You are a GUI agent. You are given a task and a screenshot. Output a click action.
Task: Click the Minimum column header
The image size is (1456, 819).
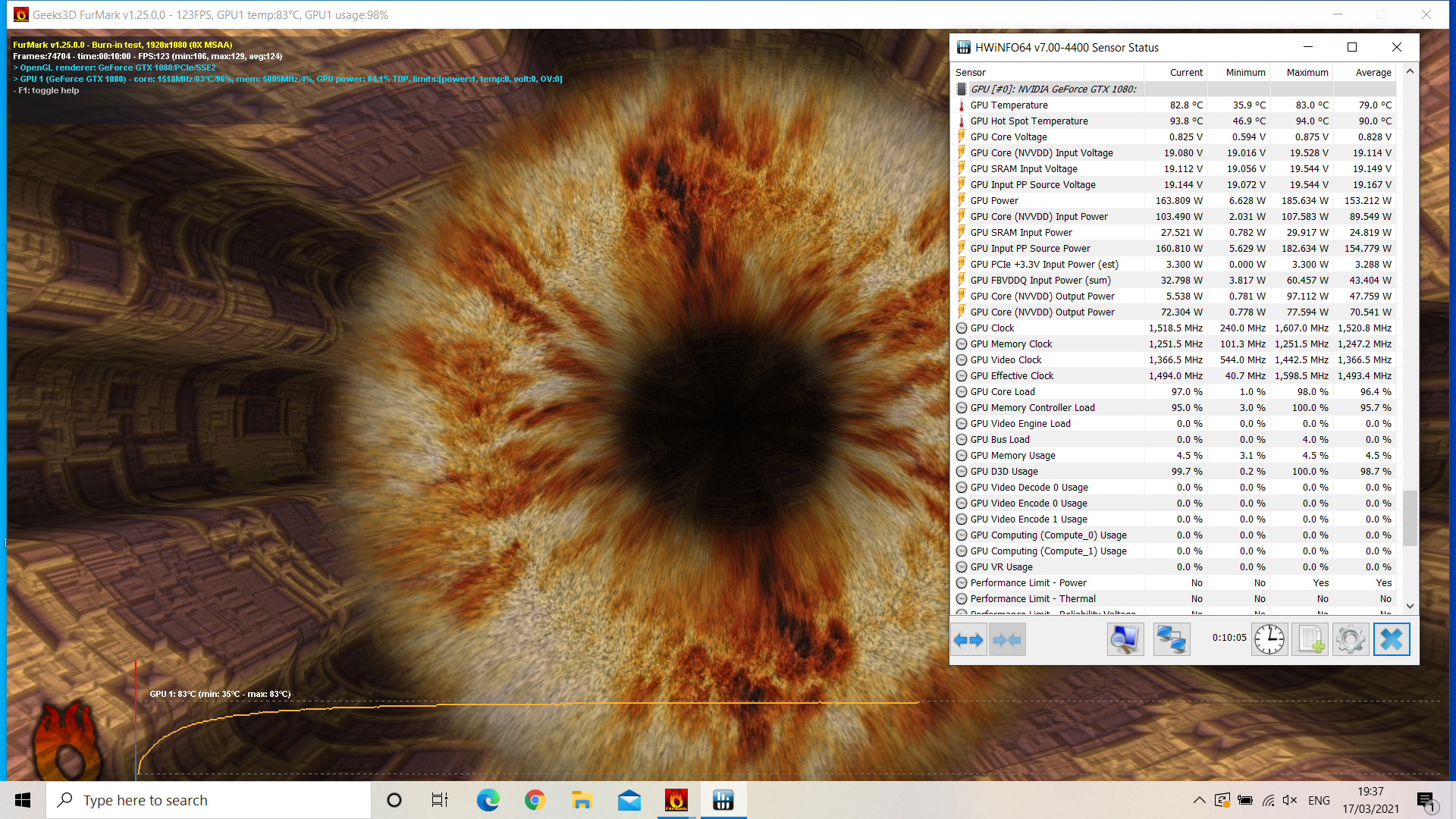(x=1239, y=73)
